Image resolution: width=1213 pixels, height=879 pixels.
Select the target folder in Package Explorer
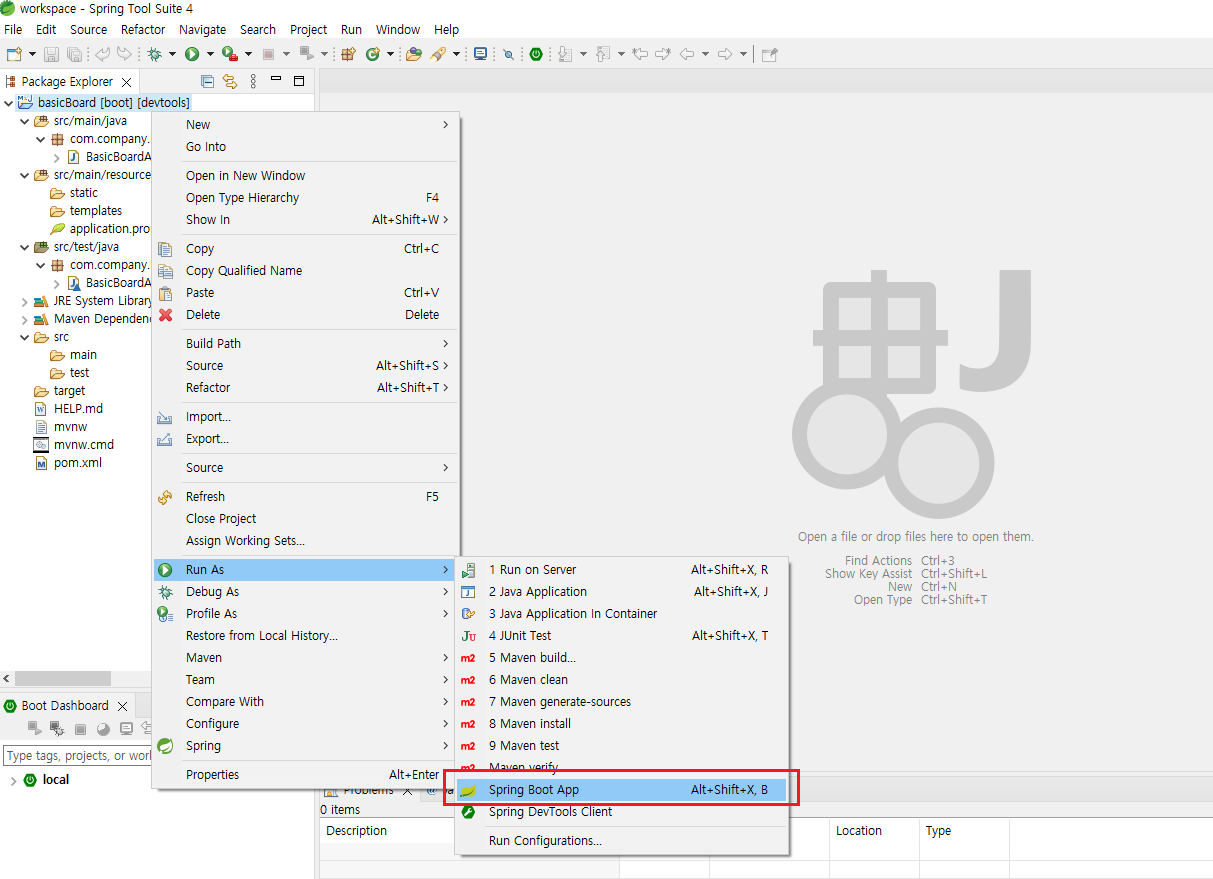point(69,391)
